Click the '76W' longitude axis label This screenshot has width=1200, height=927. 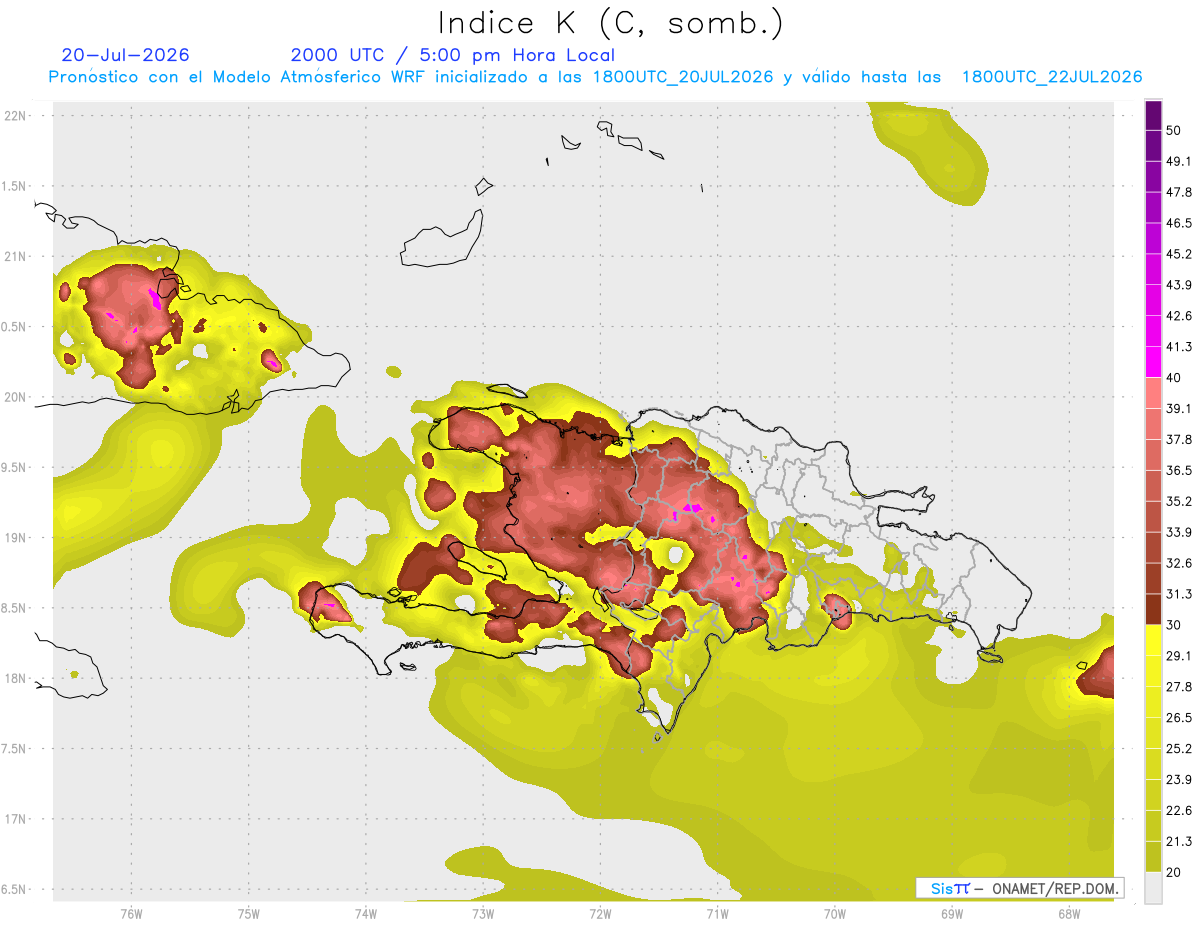[131, 914]
